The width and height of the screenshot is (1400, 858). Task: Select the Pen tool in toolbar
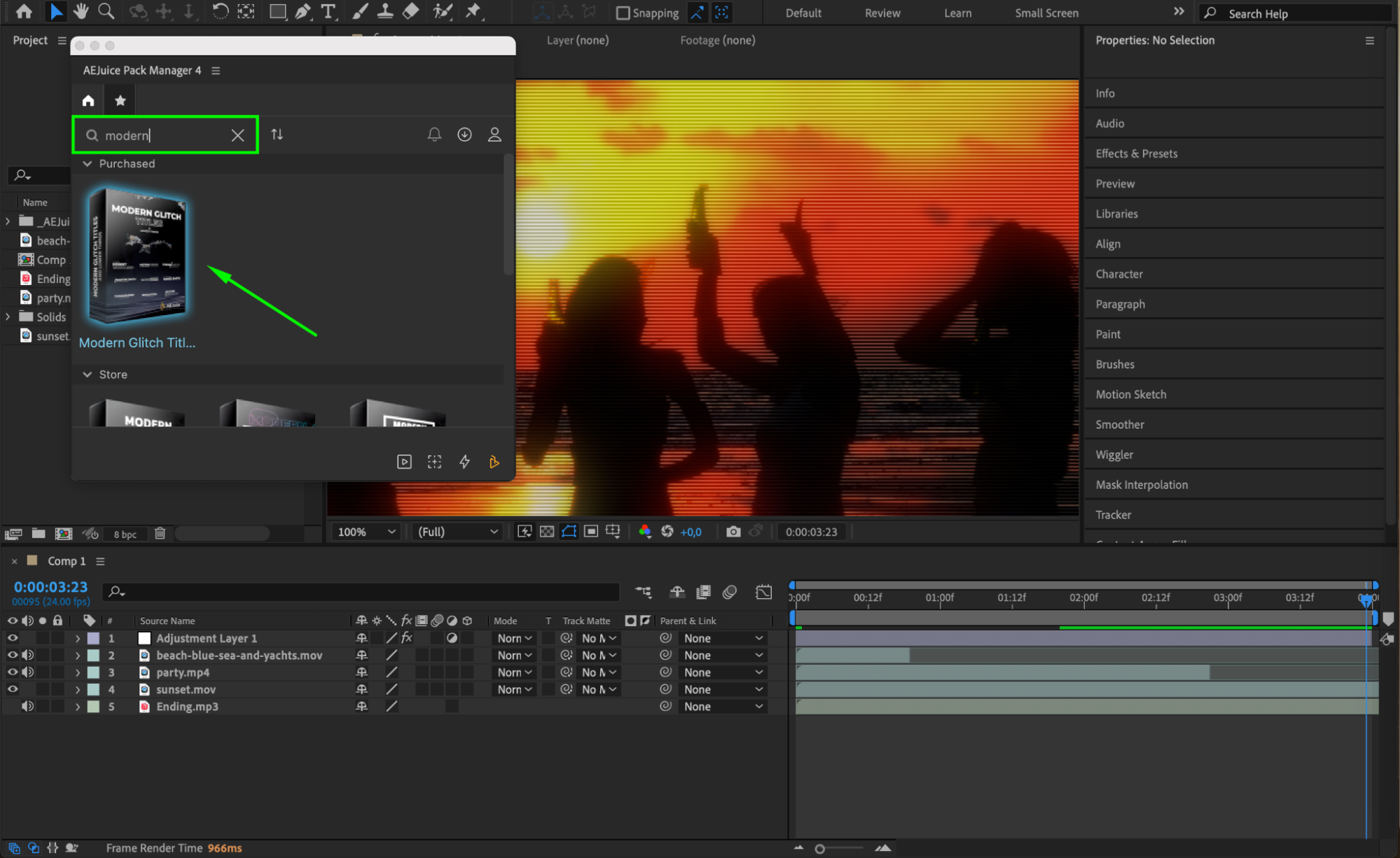tap(303, 11)
